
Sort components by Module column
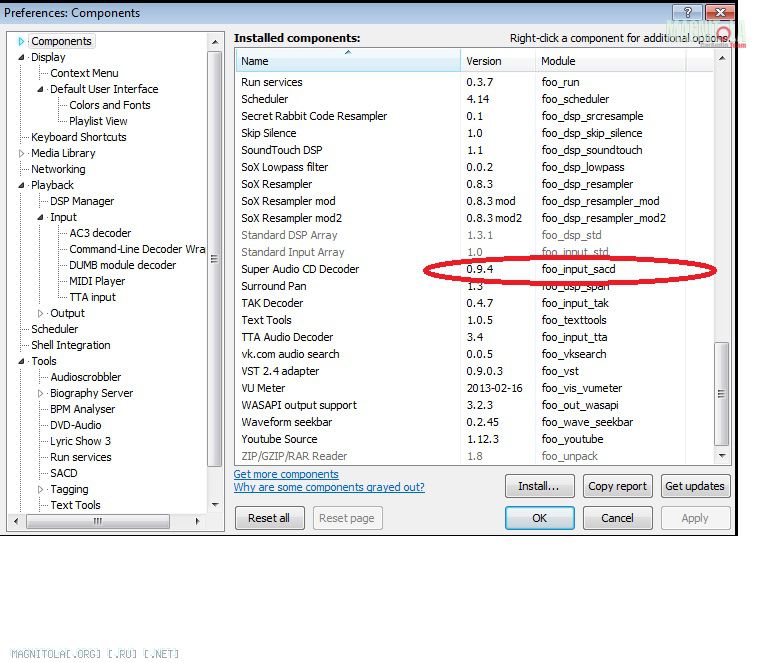point(611,61)
